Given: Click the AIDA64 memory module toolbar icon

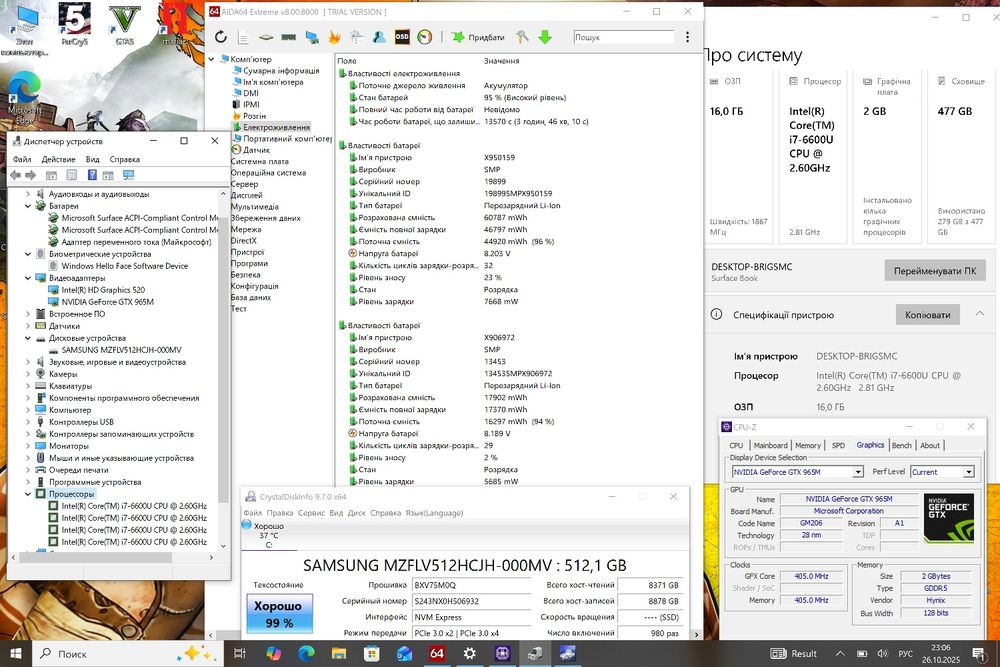Looking at the screenshot, I should pos(289,37).
